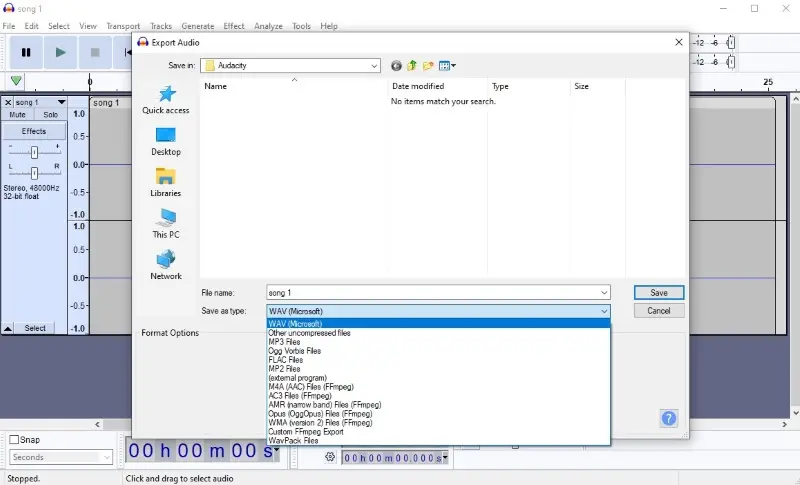Choose FLAC Files format

point(438,360)
